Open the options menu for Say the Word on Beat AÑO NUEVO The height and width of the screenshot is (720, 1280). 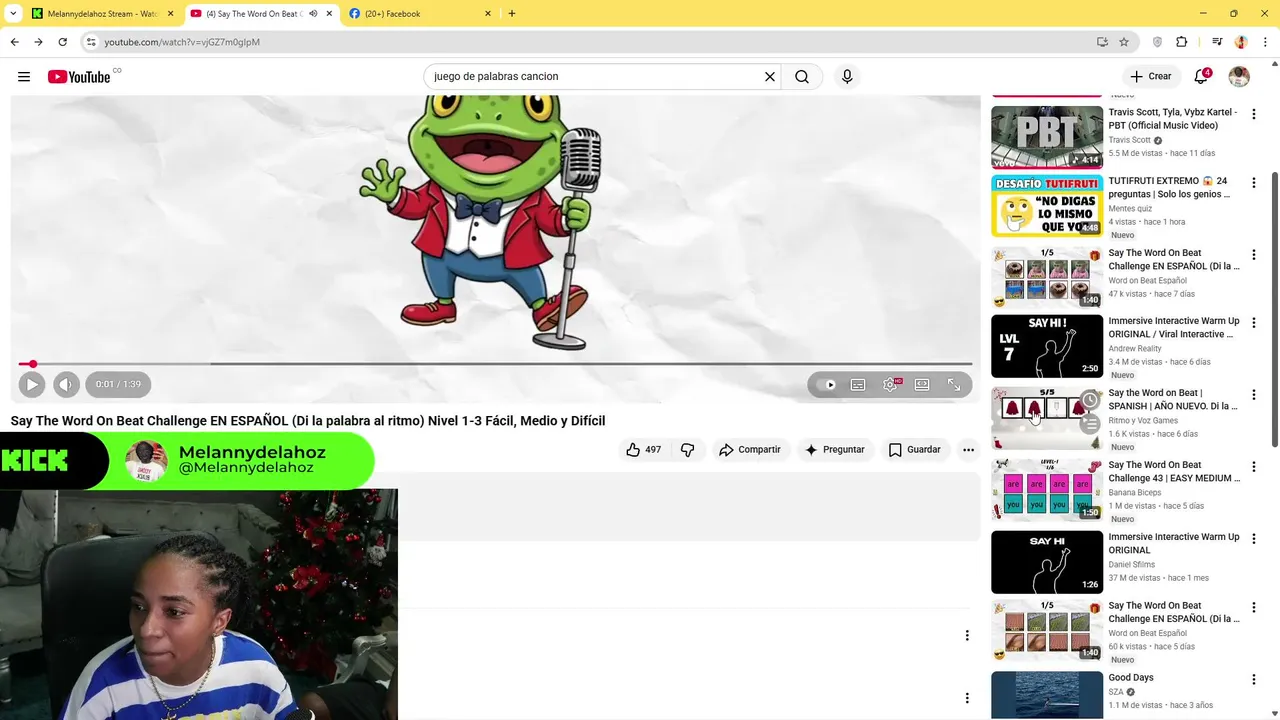(x=1253, y=395)
